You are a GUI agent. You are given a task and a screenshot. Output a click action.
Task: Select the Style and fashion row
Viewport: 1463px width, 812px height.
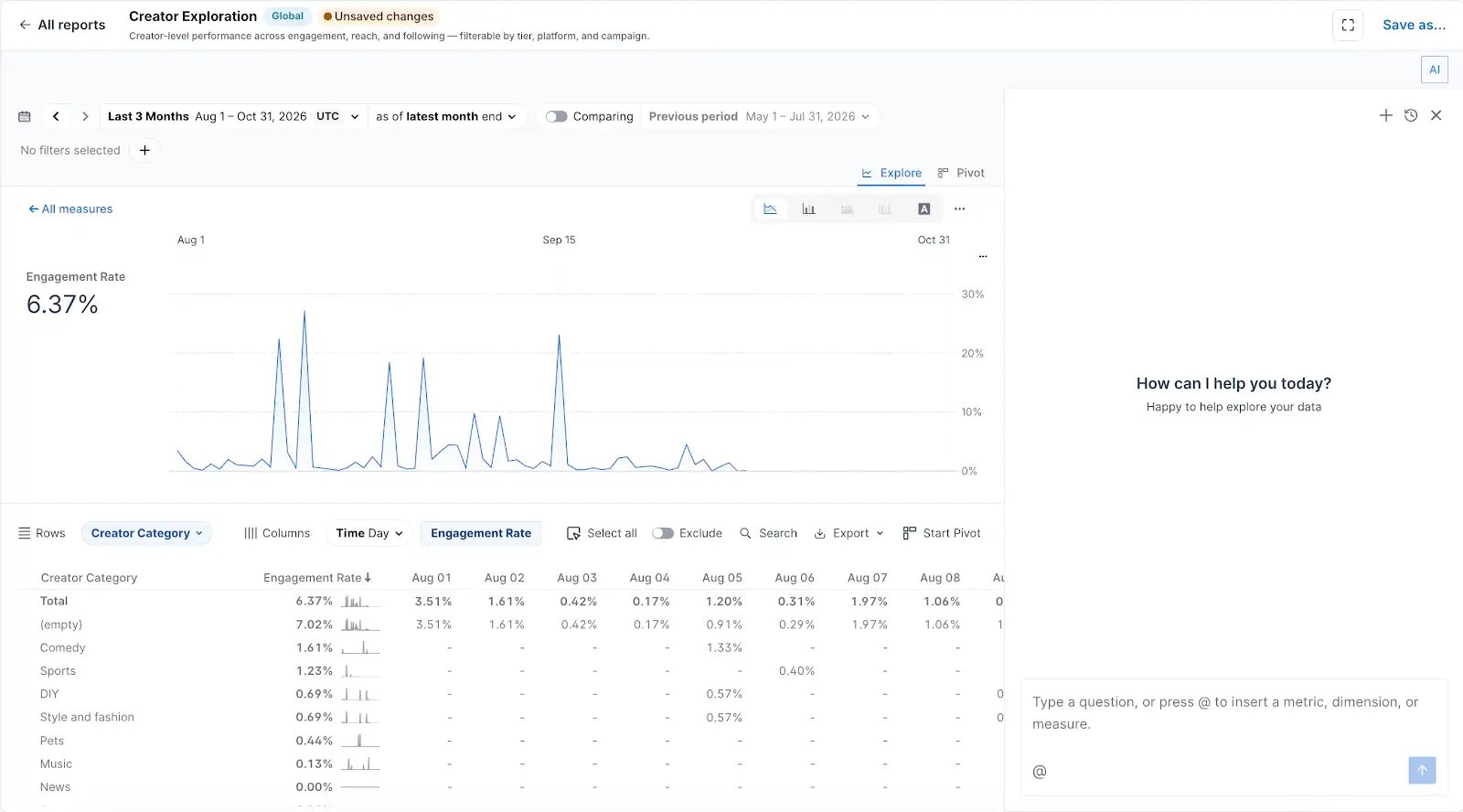tap(87, 717)
